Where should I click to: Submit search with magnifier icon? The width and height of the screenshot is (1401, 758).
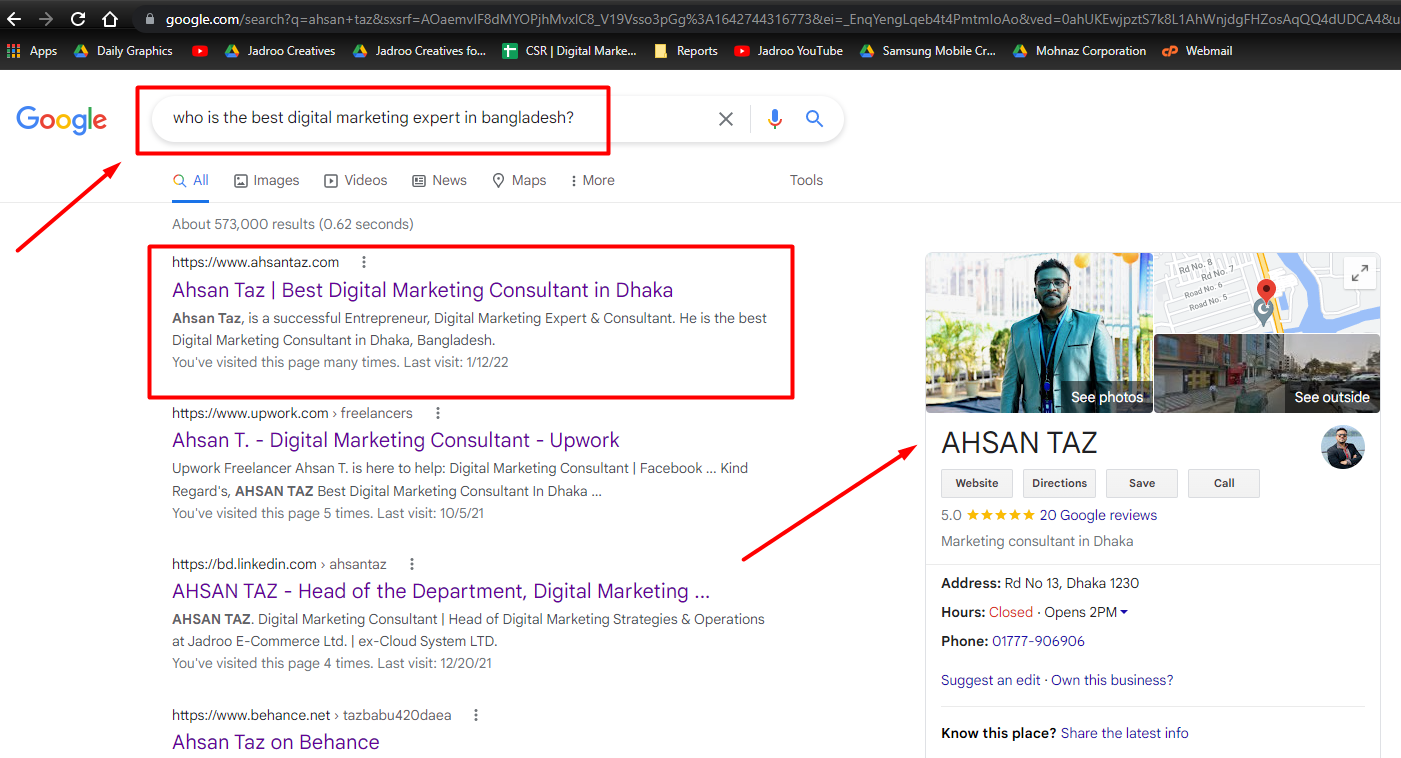[815, 119]
